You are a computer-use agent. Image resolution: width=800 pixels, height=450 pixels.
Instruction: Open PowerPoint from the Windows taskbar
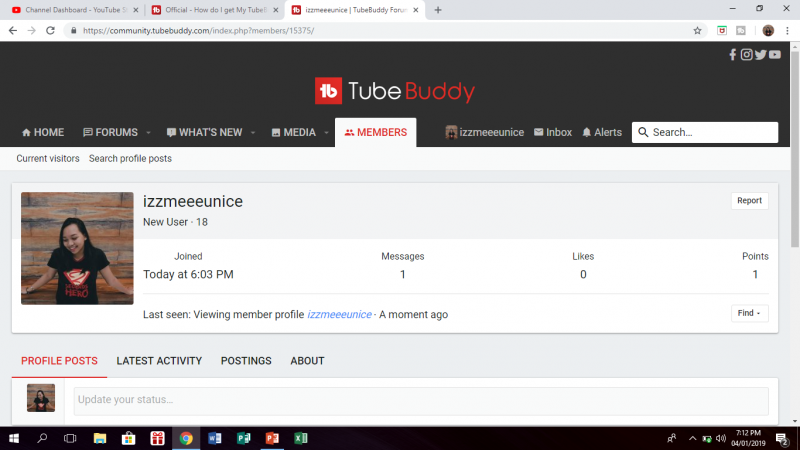tap(272, 438)
